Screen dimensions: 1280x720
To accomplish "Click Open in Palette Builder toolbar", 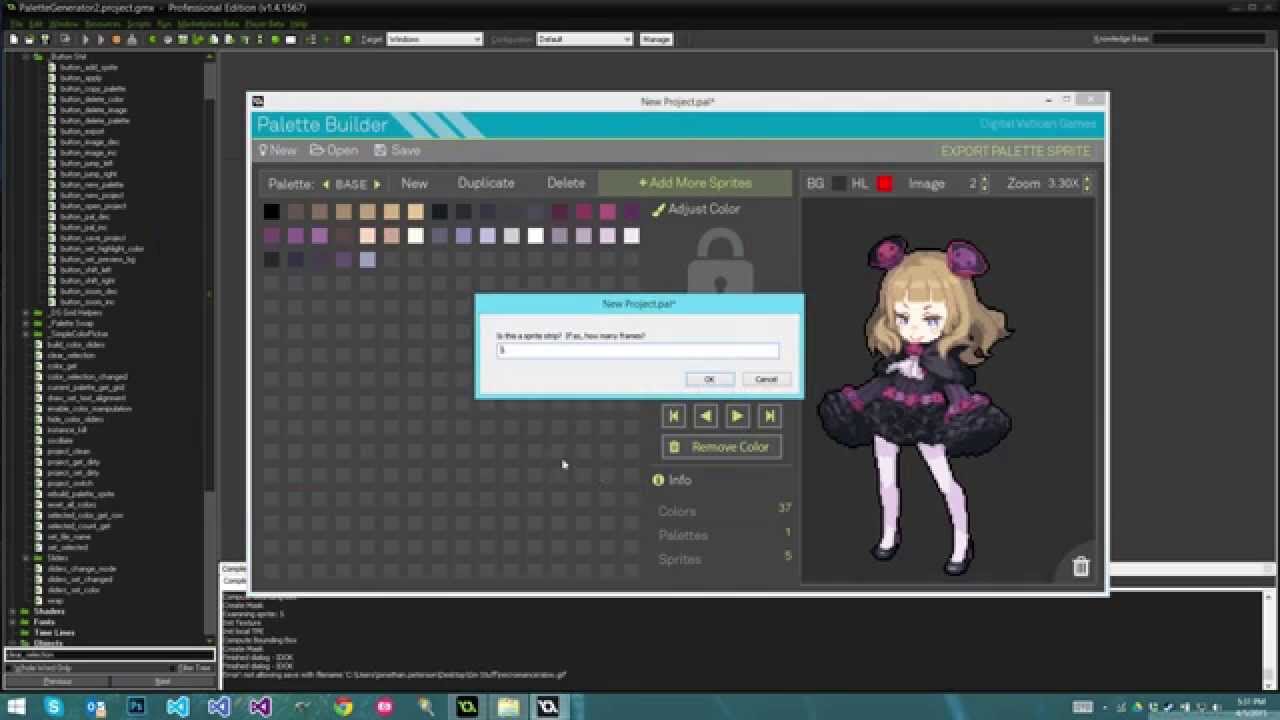I will tap(334, 150).
